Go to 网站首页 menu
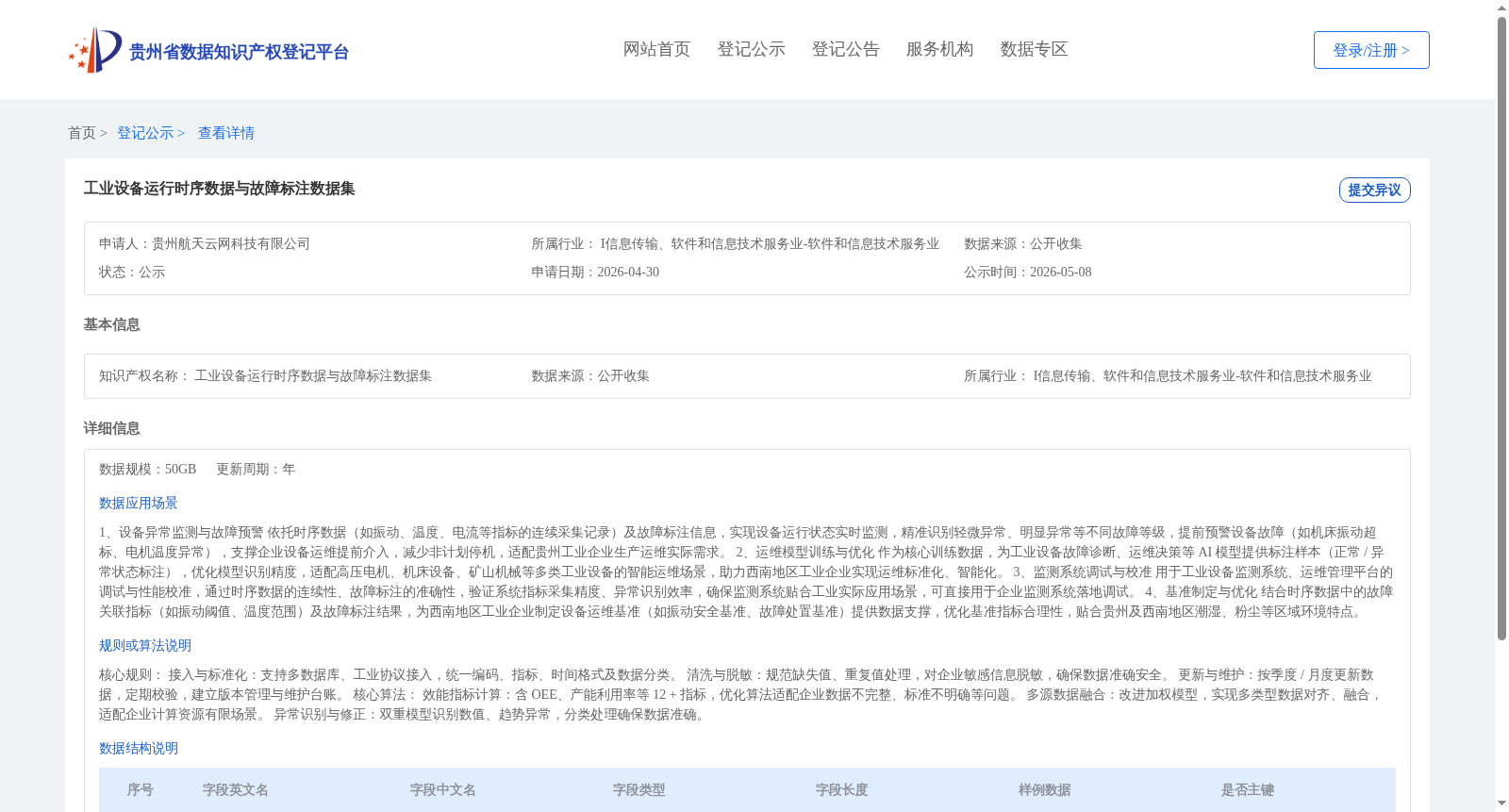The width and height of the screenshot is (1509, 812). (656, 49)
